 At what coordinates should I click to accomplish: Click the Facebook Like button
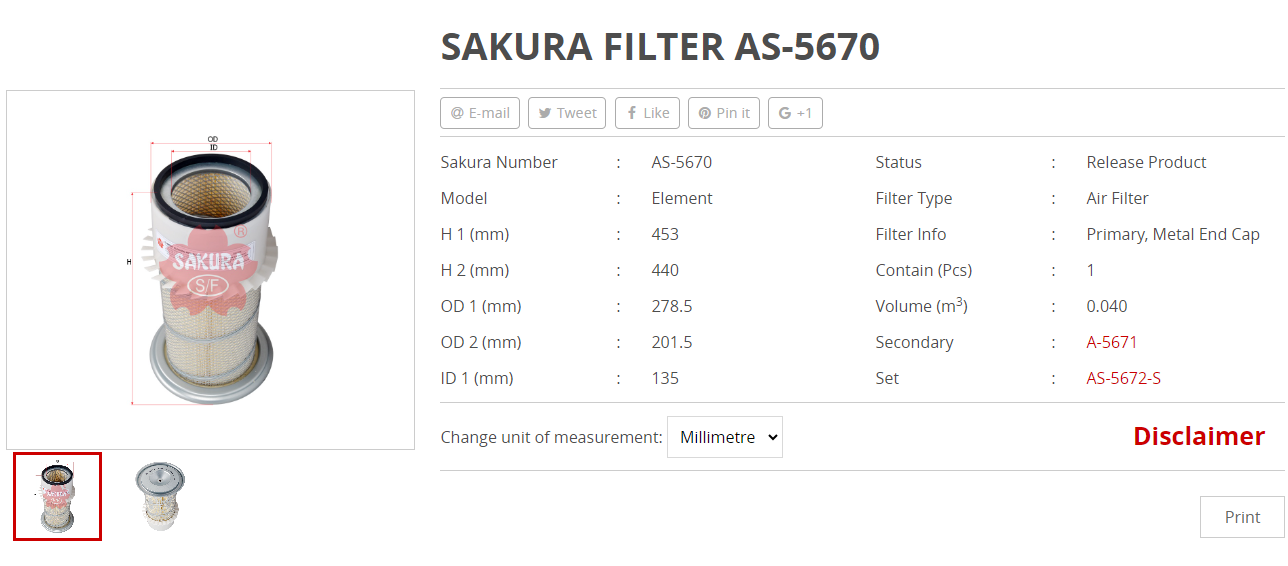(647, 113)
